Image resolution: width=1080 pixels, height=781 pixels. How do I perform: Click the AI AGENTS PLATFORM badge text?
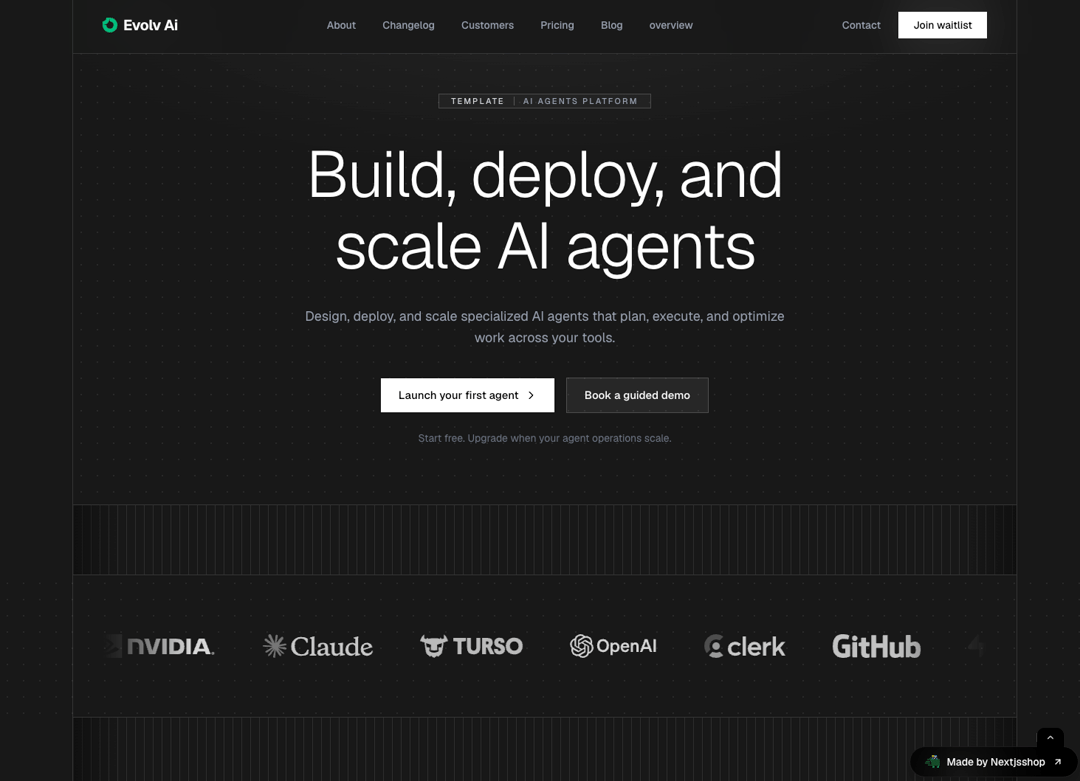pos(580,101)
